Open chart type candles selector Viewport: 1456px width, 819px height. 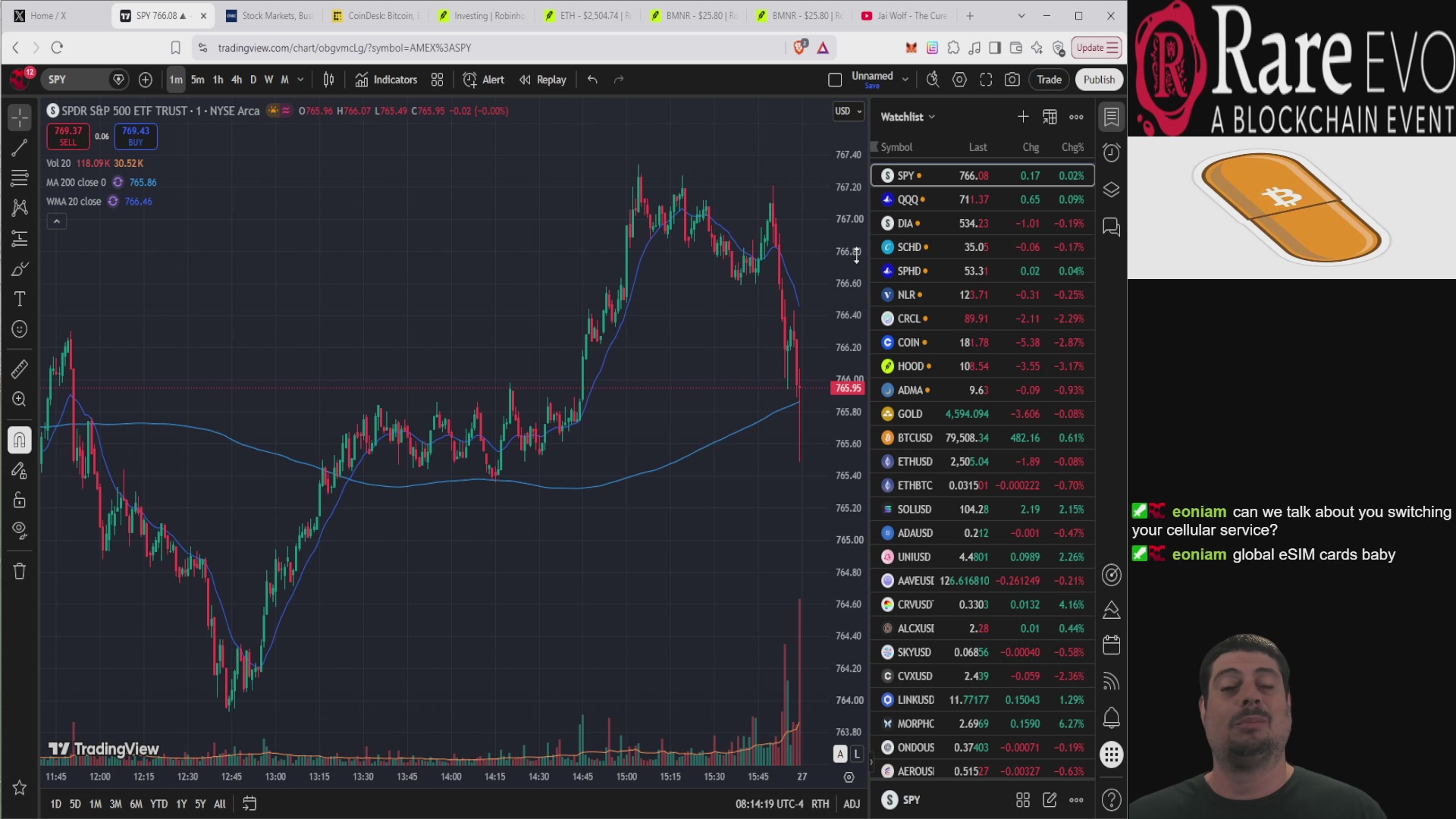pyautogui.click(x=328, y=80)
